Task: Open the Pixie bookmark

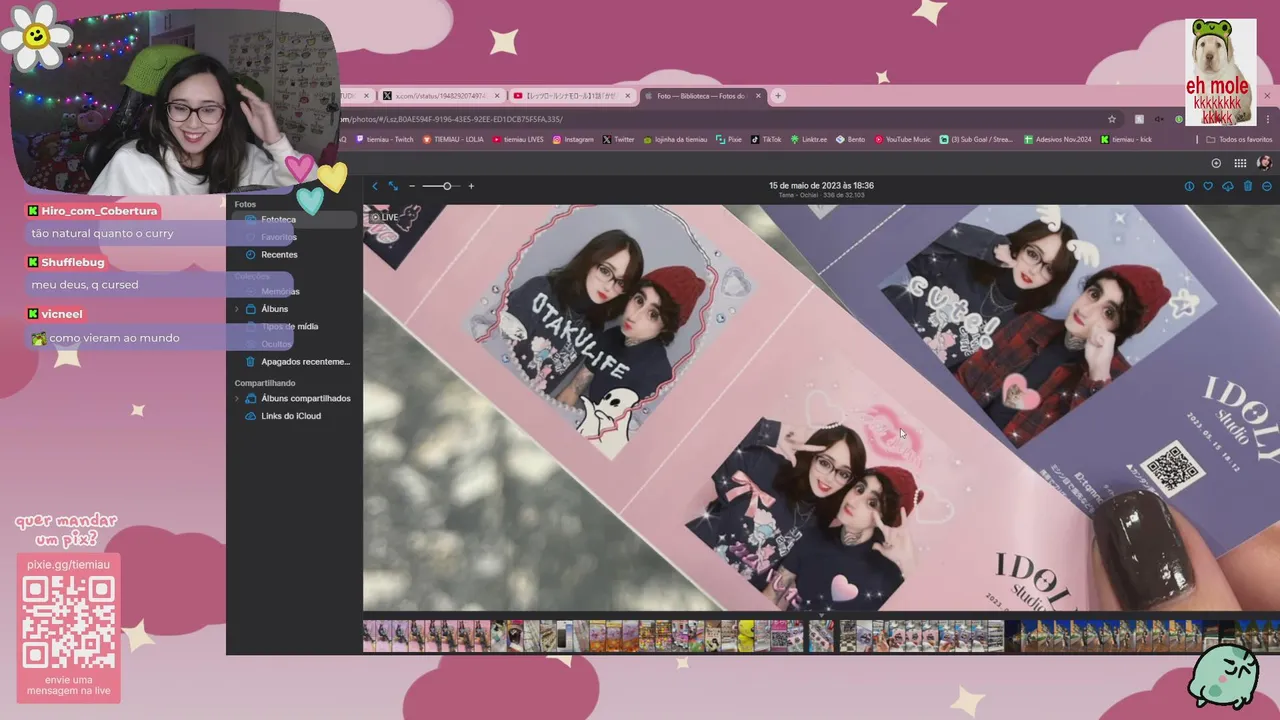Action: click(729, 140)
